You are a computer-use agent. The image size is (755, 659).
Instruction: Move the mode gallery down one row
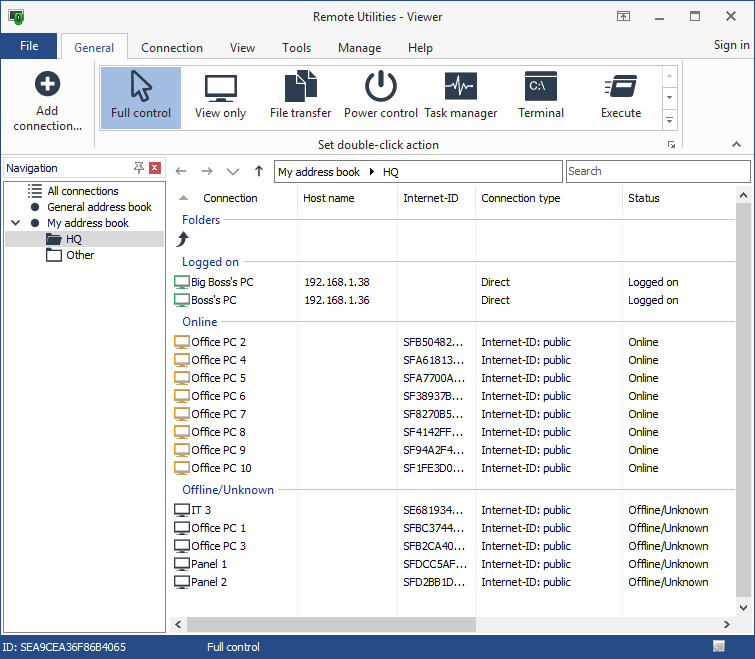[x=669, y=98]
